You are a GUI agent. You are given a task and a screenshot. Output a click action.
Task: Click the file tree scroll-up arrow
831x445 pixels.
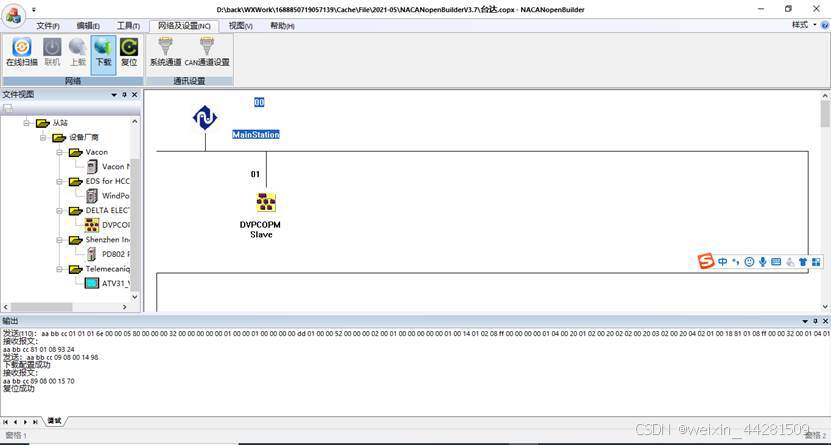[135, 122]
